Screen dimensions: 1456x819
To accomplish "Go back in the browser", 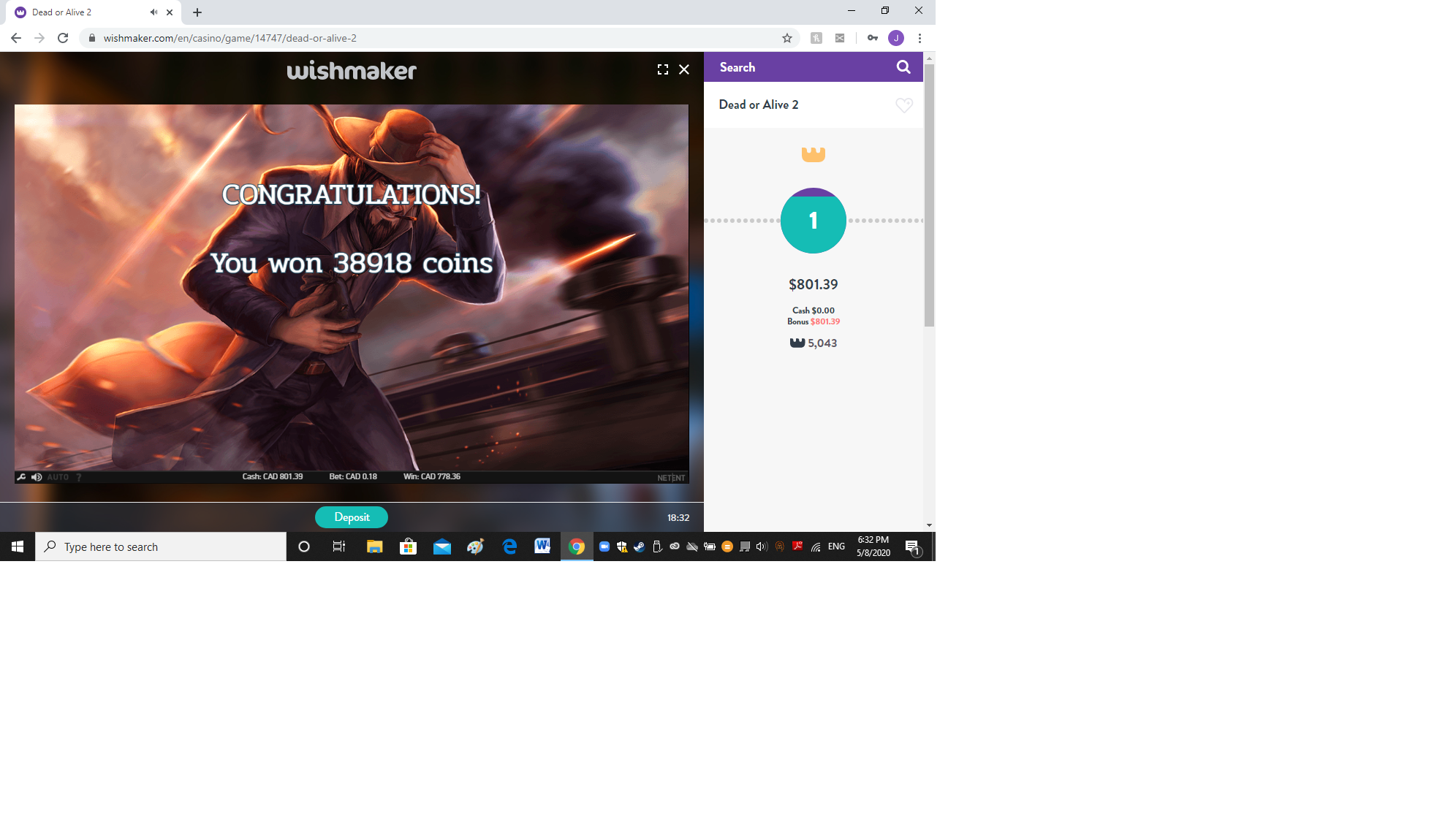I will tap(16, 38).
